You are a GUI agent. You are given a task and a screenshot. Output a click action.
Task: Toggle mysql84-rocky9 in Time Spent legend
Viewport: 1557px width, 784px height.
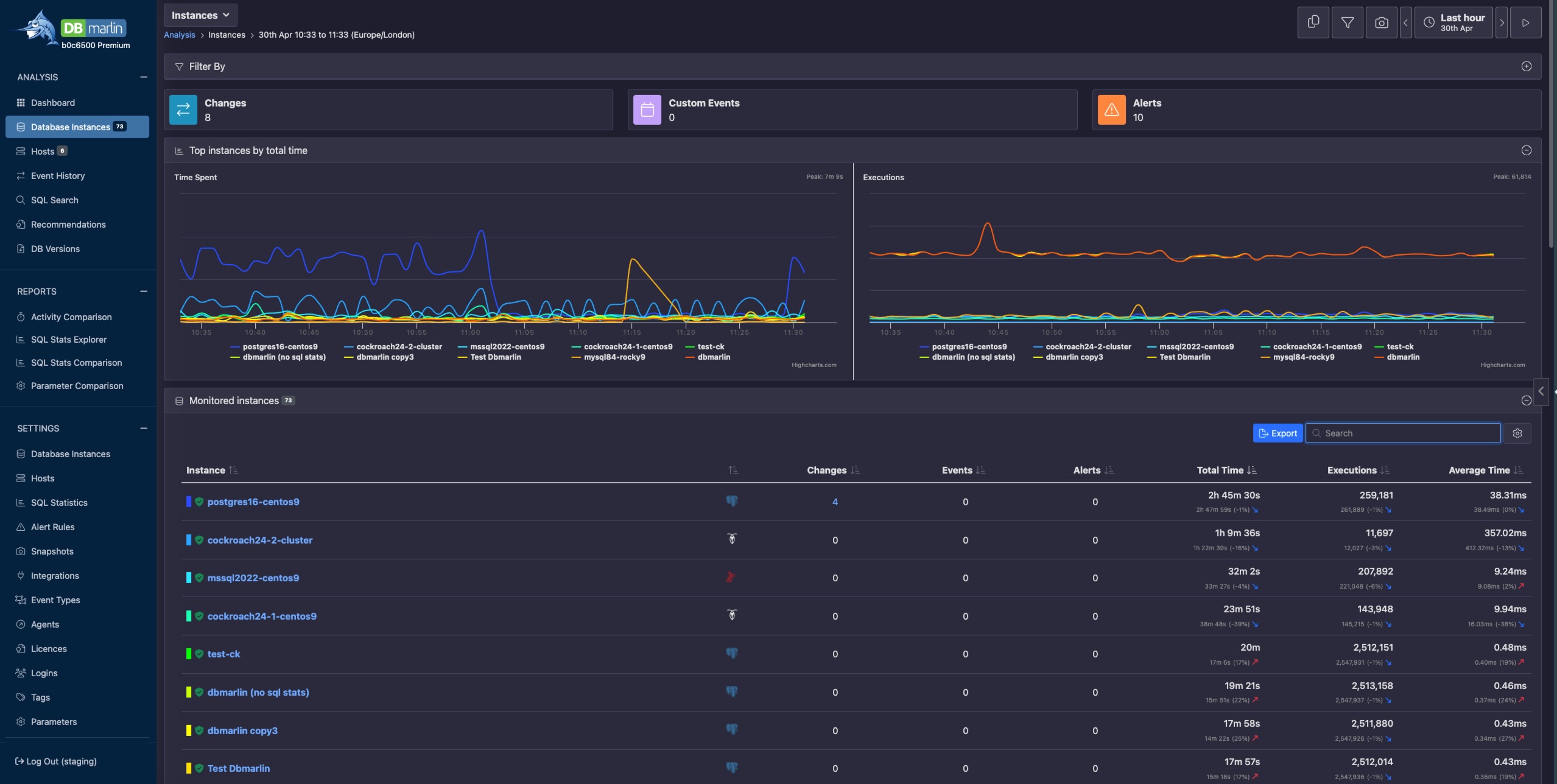coord(608,357)
